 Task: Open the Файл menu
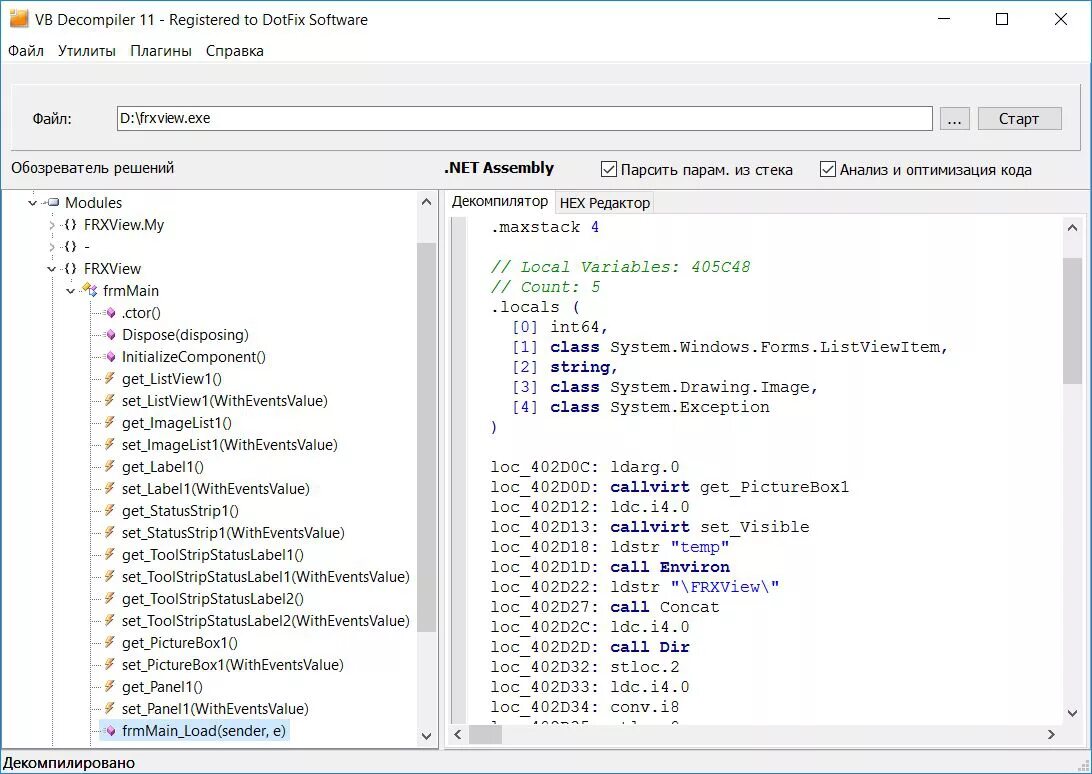pyautogui.click(x=26, y=51)
